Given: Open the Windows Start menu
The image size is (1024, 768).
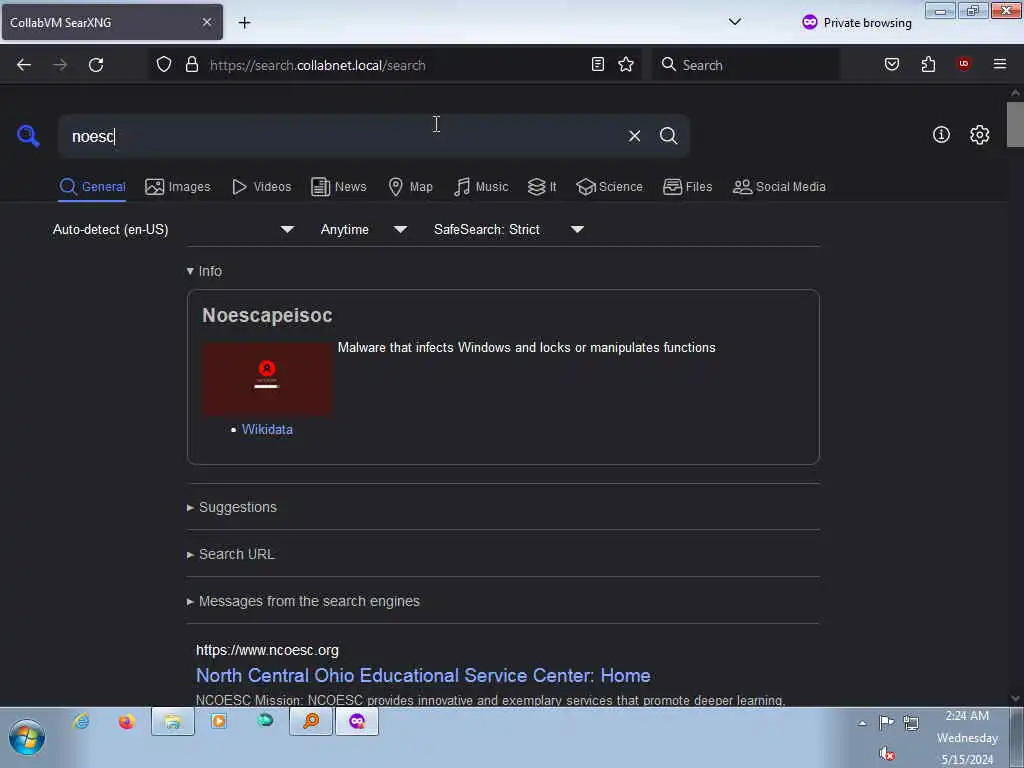Looking at the screenshot, I should point(27,737).
